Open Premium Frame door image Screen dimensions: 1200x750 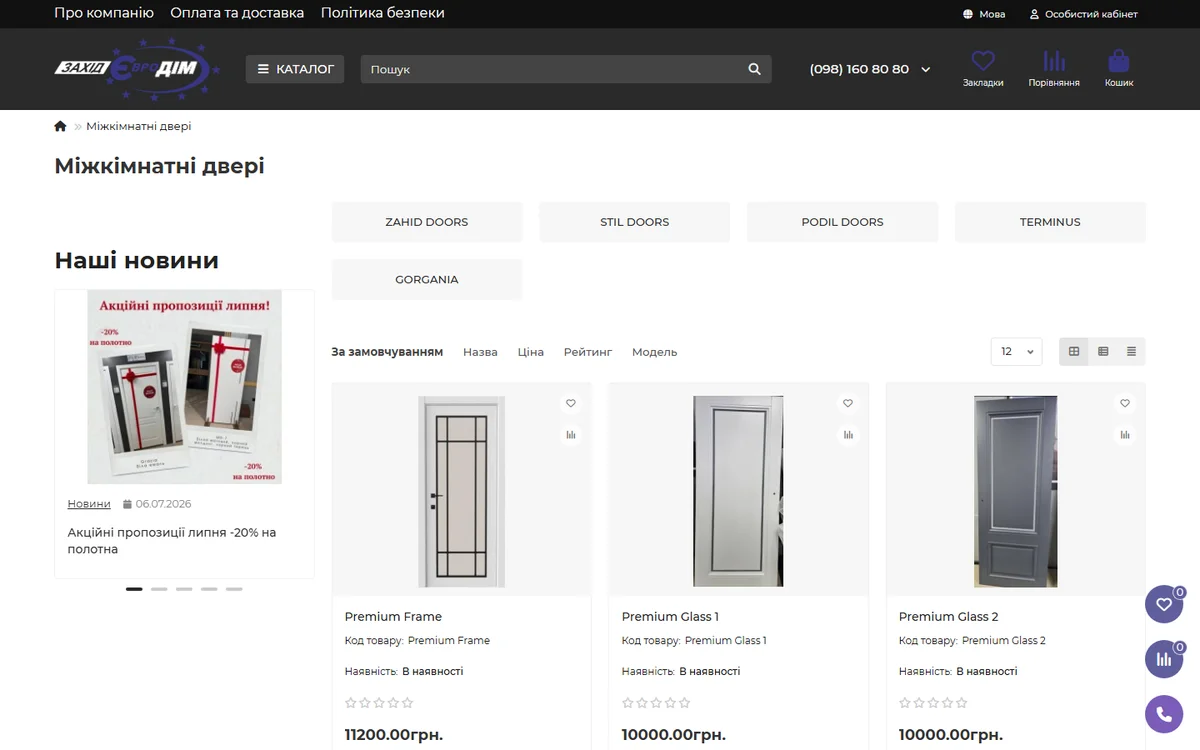461,491
